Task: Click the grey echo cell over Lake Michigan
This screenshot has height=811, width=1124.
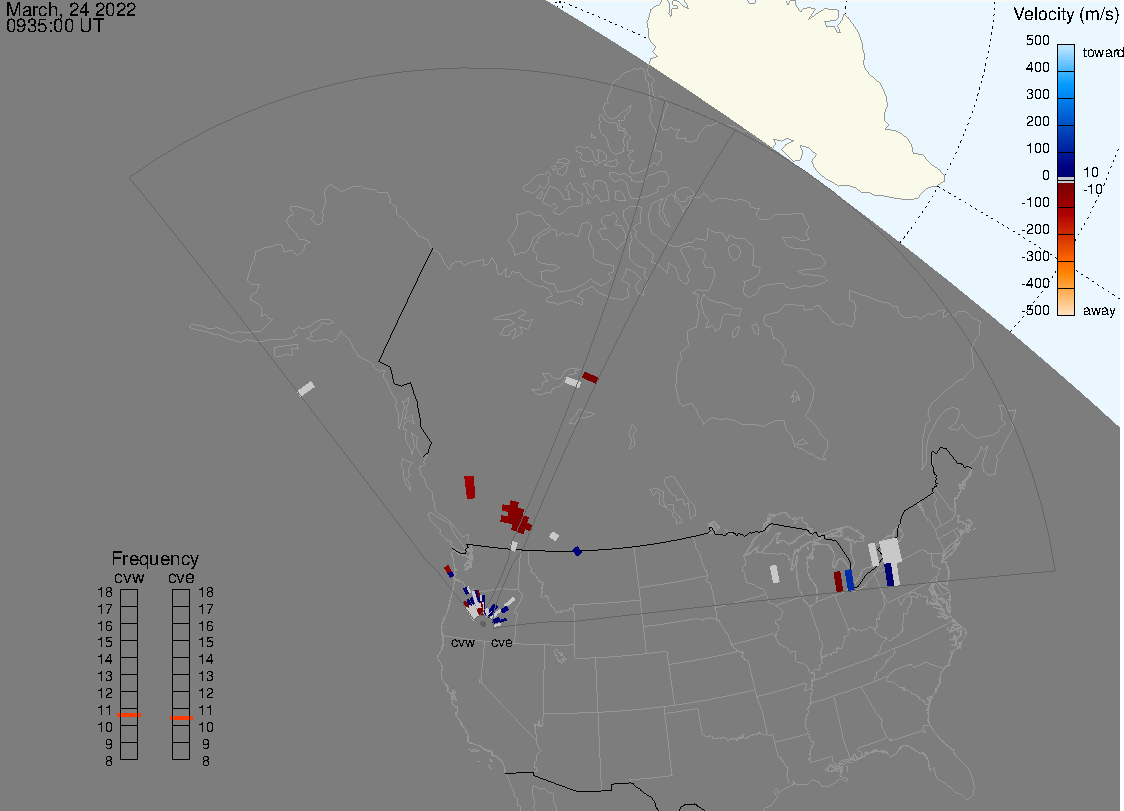Action: click(x=774, y=574)
